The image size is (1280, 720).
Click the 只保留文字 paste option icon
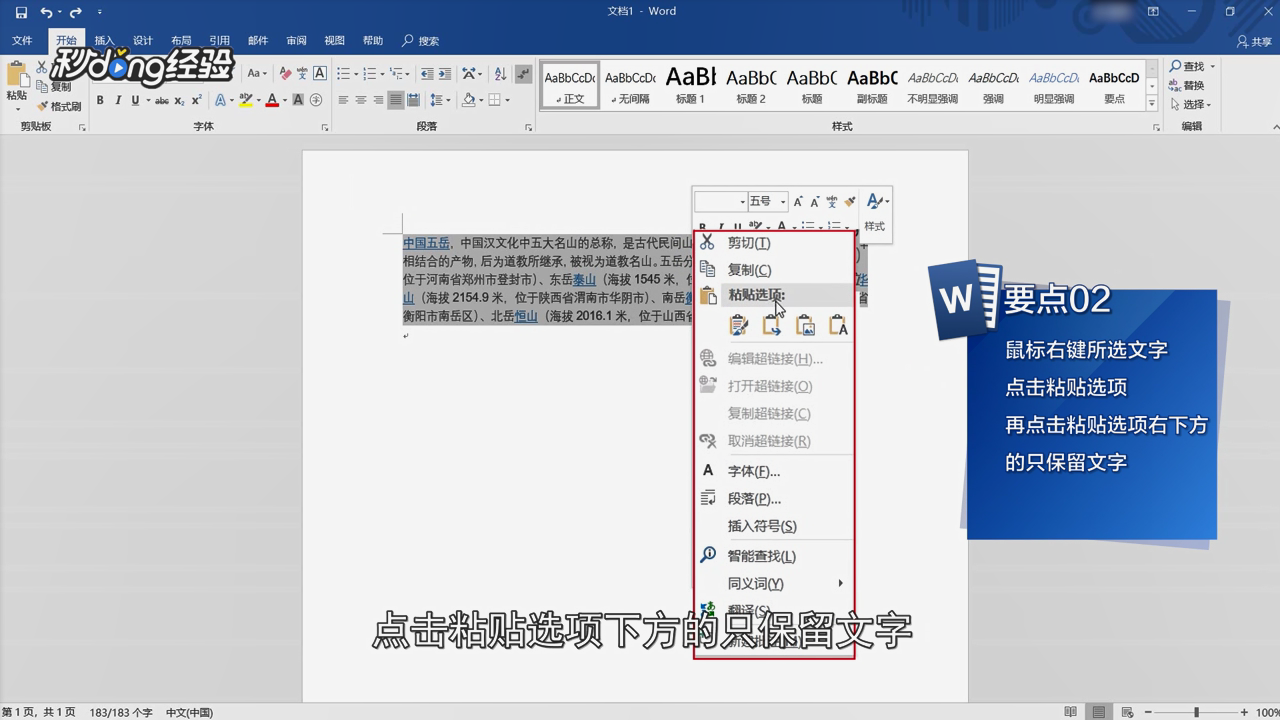(838, 325)
